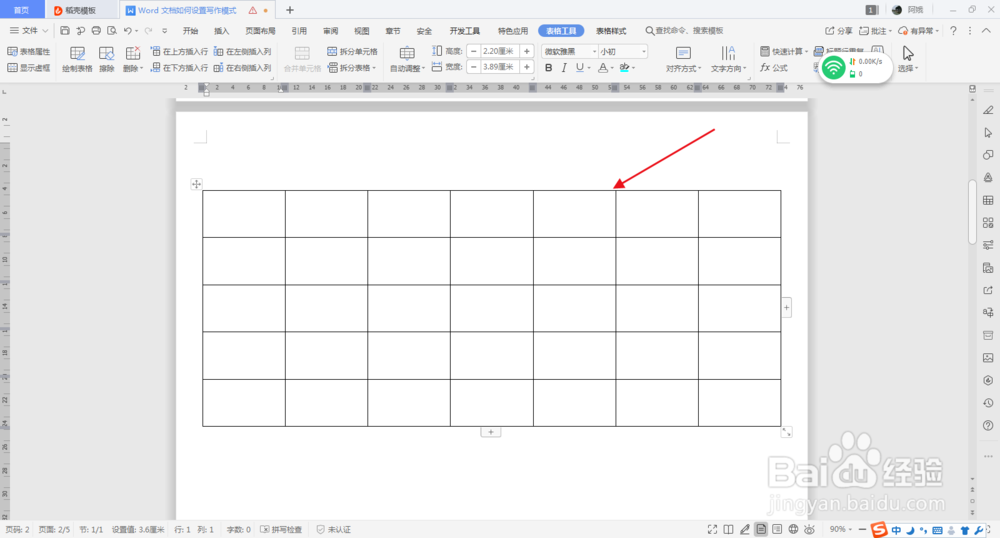The image size is (1000, 538).
Task: Click the Sogou input method S icon
Action: [879, 530]
